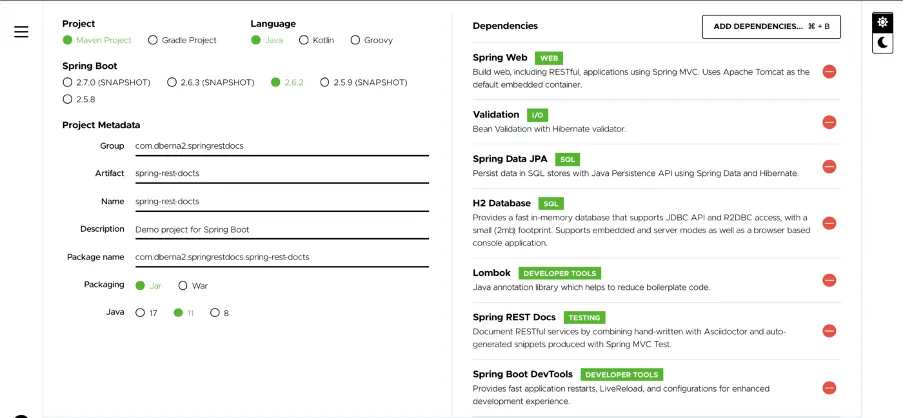Remove the Validation dependency

(x=829, y=122)
